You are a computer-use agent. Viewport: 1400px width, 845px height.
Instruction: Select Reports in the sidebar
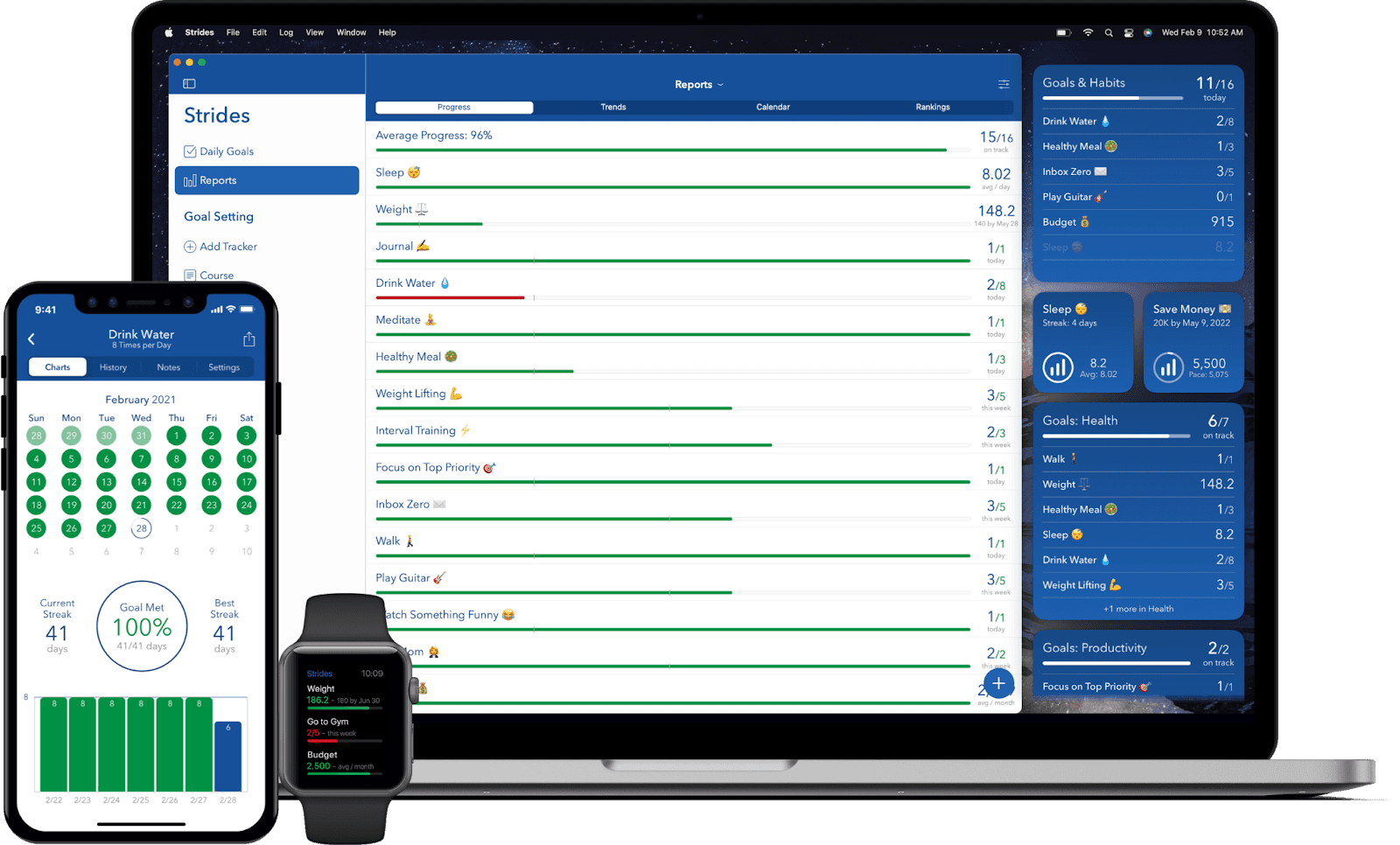coord(267,180)
